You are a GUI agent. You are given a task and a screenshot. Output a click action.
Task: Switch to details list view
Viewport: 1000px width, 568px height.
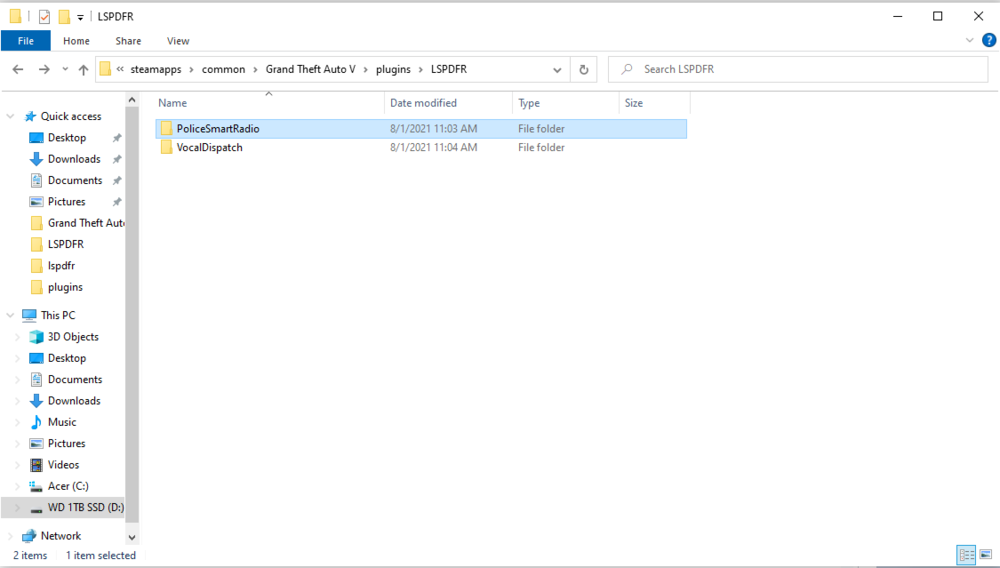pyautogui.click(x=966, y=555)
